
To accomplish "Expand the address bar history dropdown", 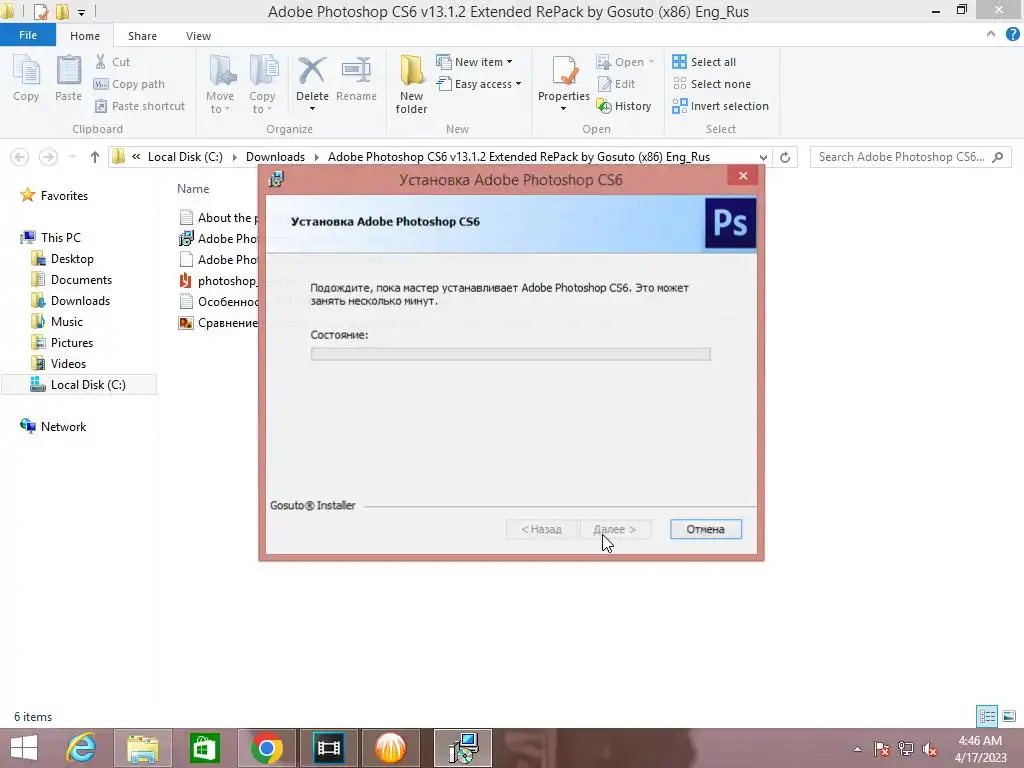I will pos(763,157).
